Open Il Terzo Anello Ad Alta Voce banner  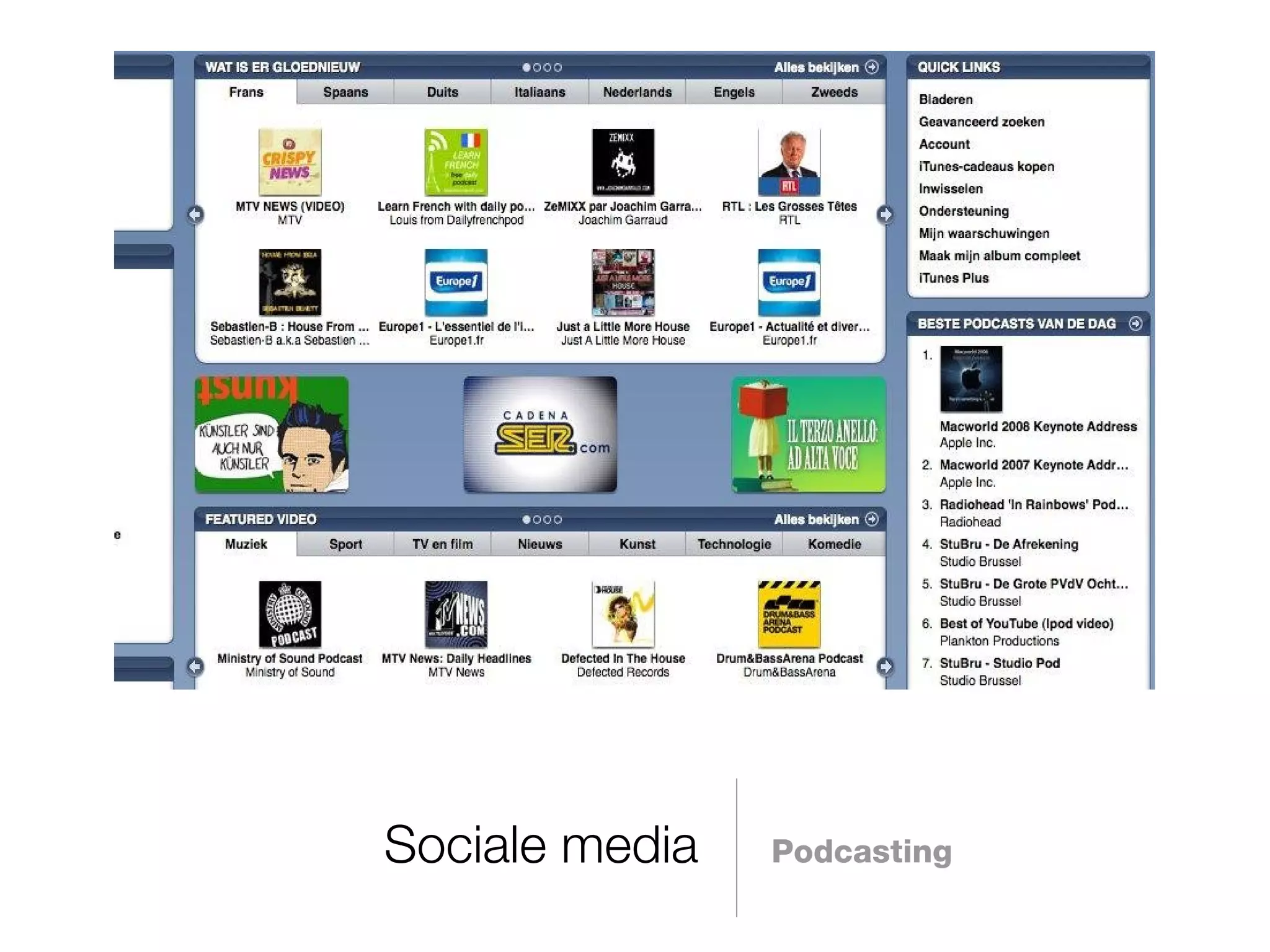click(x=809, y=434)
